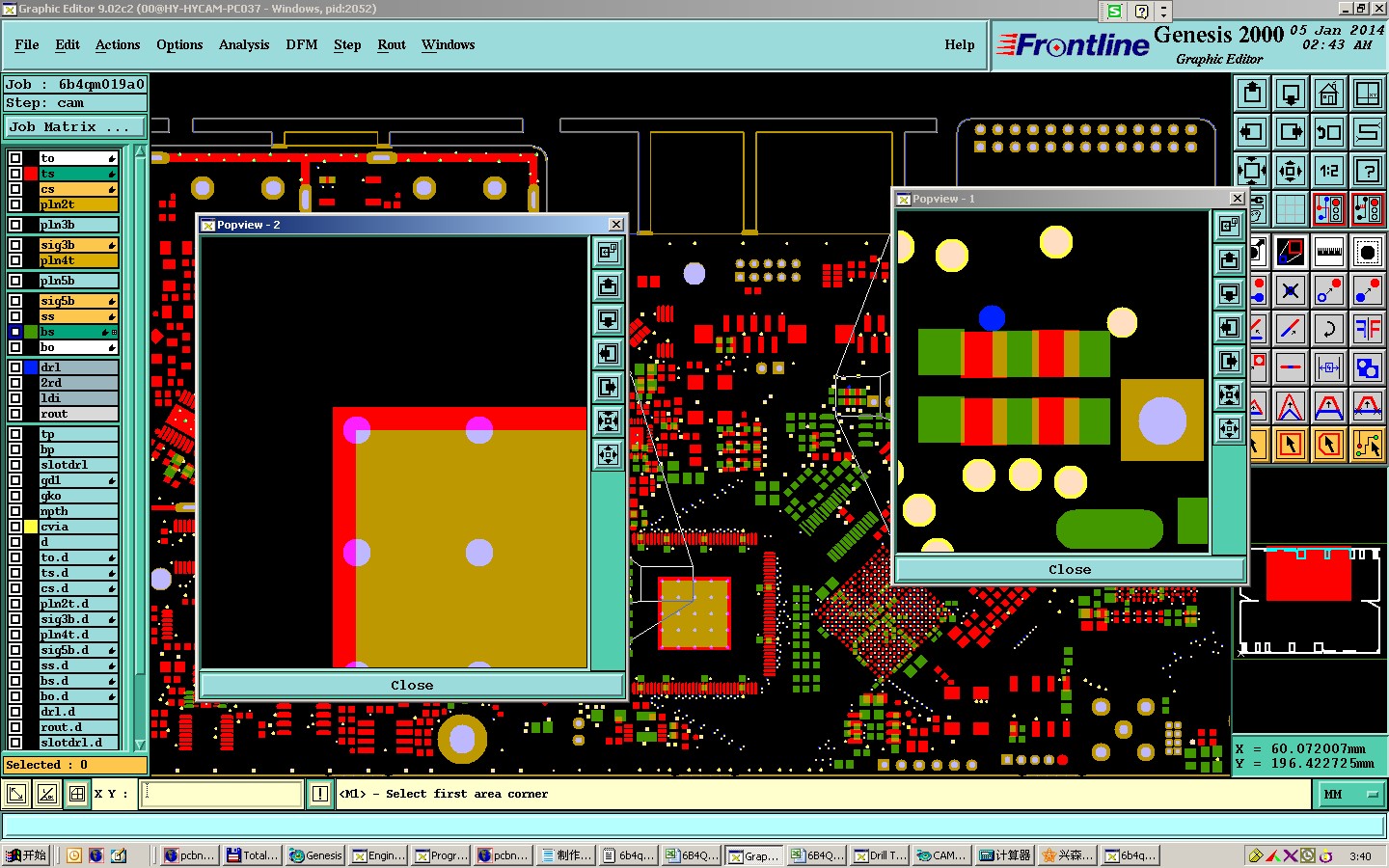Click the red color swatch of layer ts

click(31, 174)
